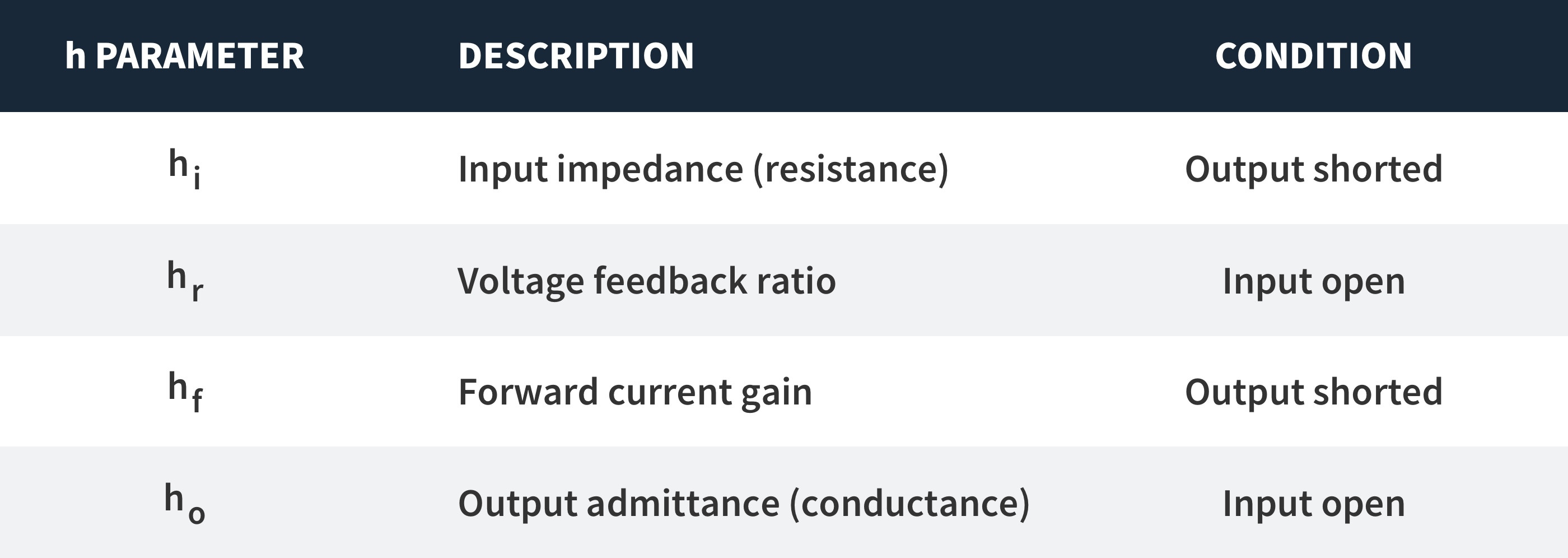Click the word (conductance) in last row
Viewport: 1568px width, 558px height.
pos(909,504)
